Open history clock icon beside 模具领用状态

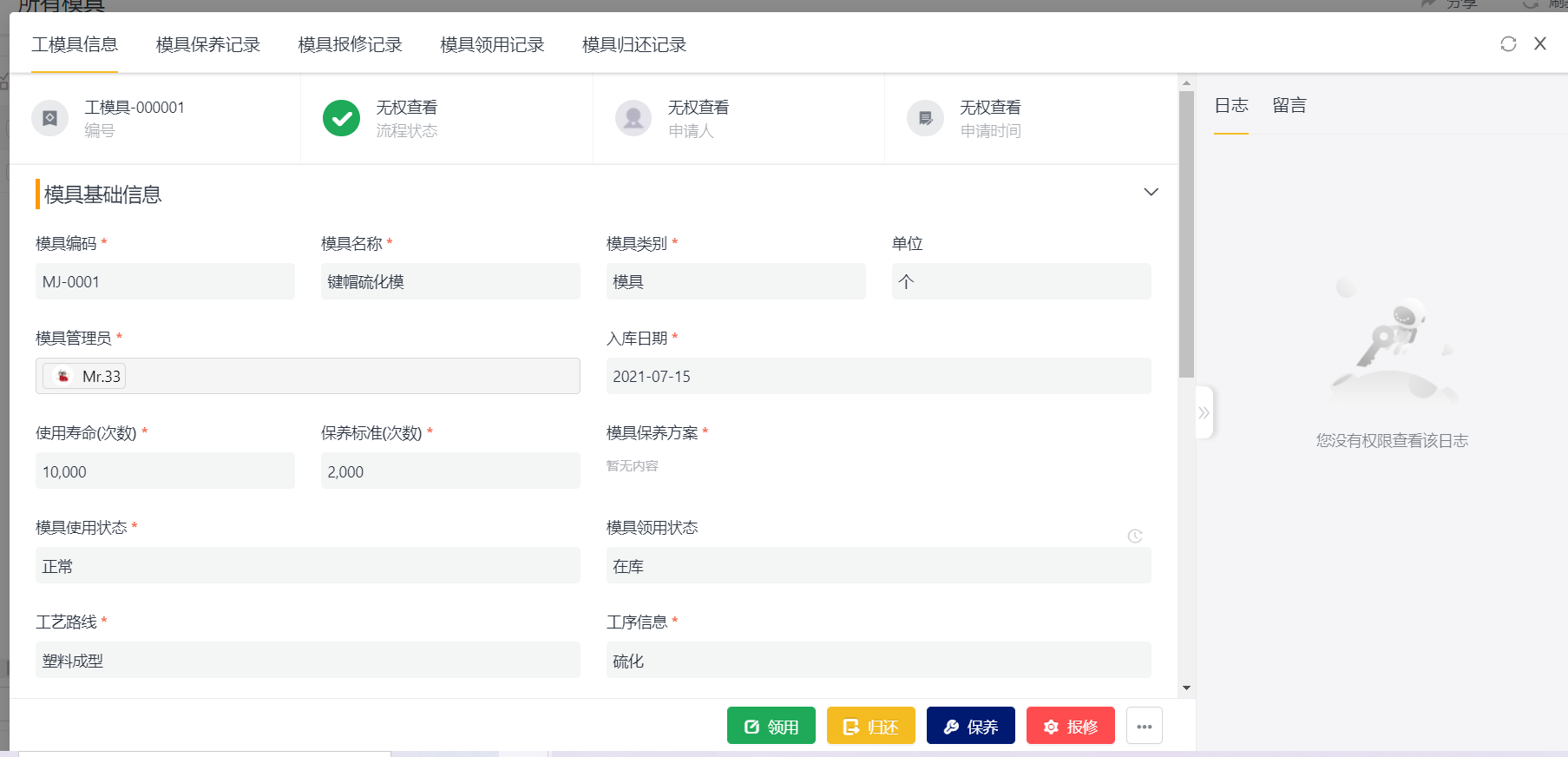(1134, 536)
